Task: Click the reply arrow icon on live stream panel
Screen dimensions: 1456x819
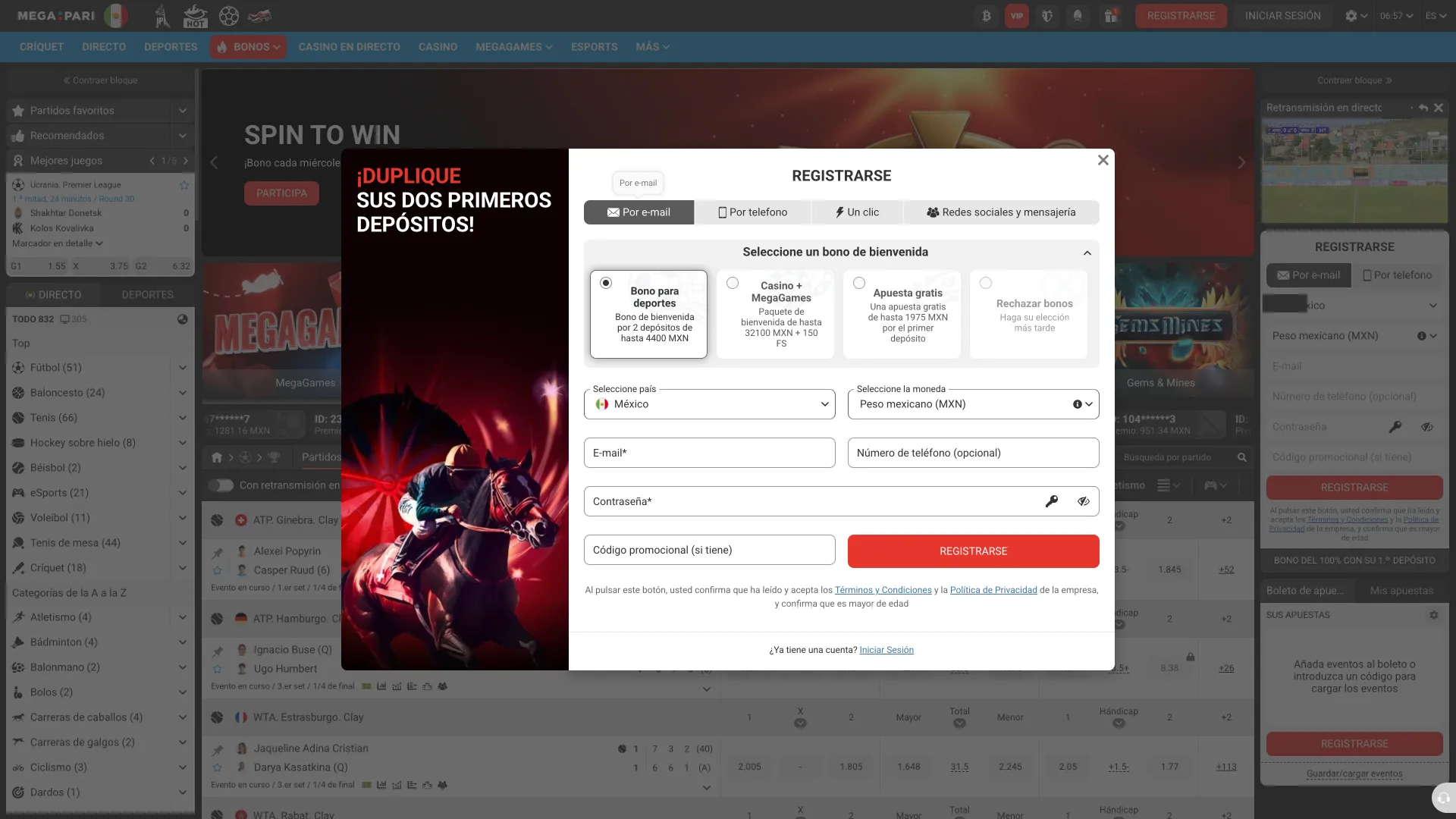Action: pos(1423,108)
